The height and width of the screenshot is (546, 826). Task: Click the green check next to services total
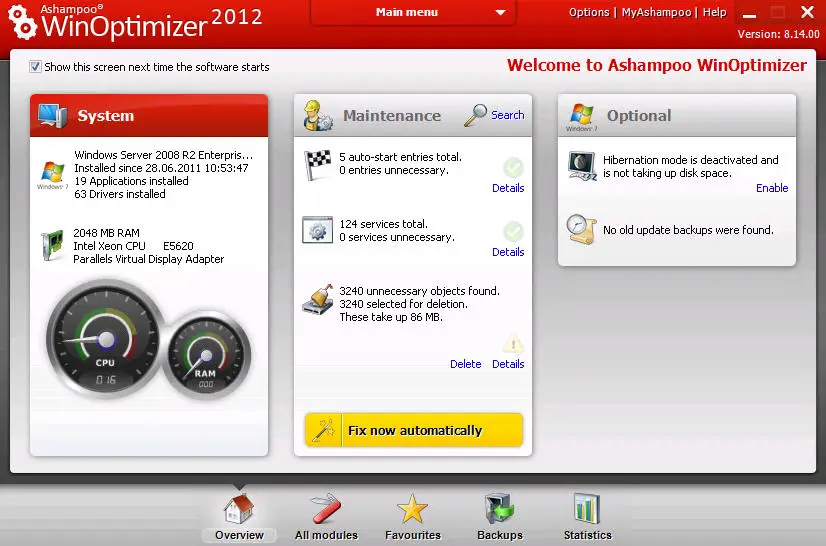coord(513,231)
